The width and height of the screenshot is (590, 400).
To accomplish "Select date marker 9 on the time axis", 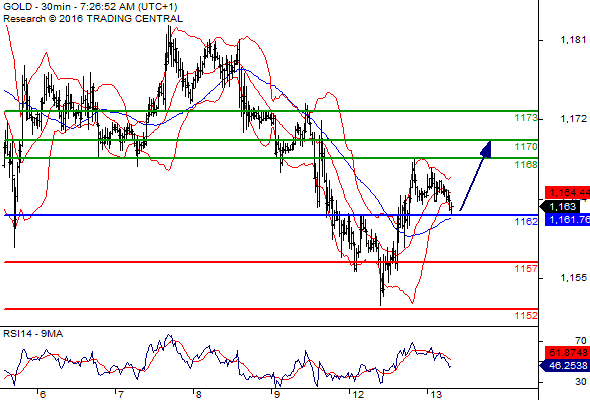I will pyautogui.click(x=277, y=394).
